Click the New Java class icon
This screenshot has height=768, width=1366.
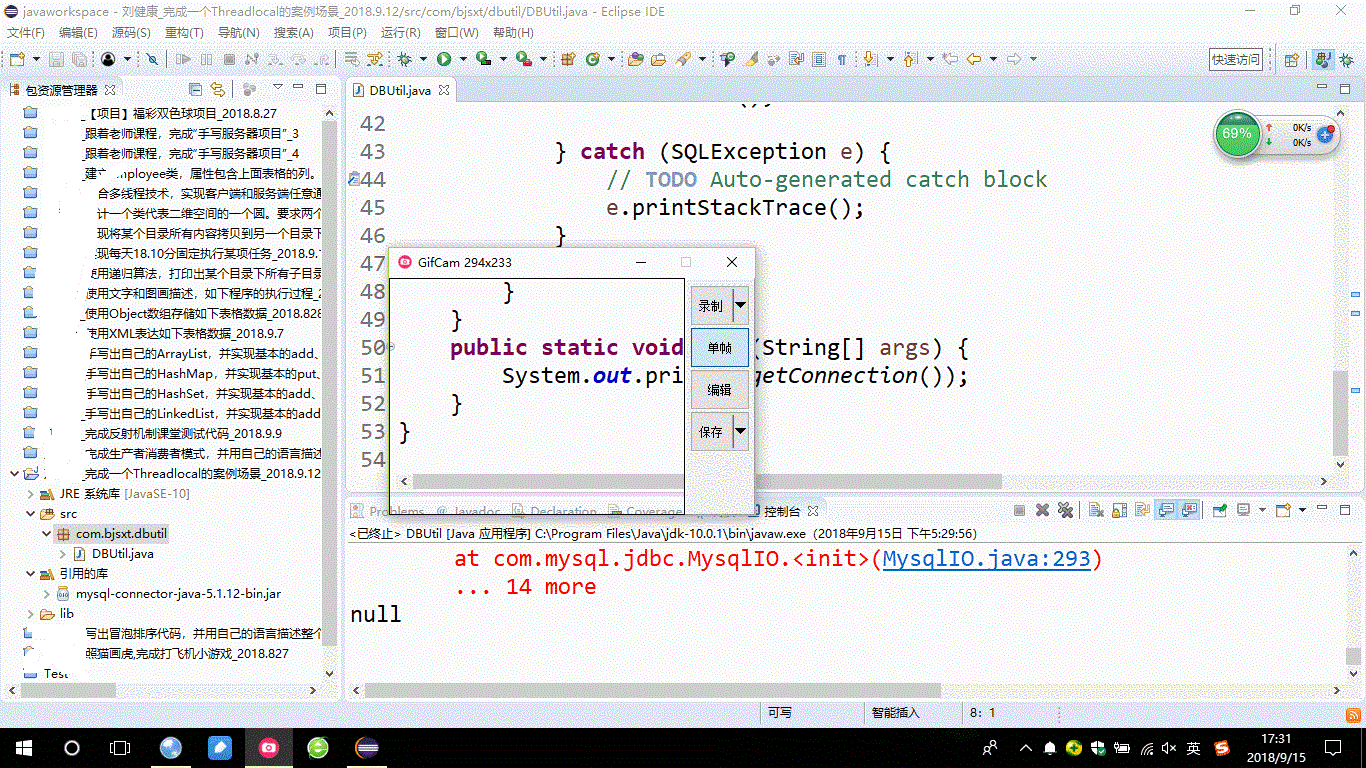pos(592,59)
